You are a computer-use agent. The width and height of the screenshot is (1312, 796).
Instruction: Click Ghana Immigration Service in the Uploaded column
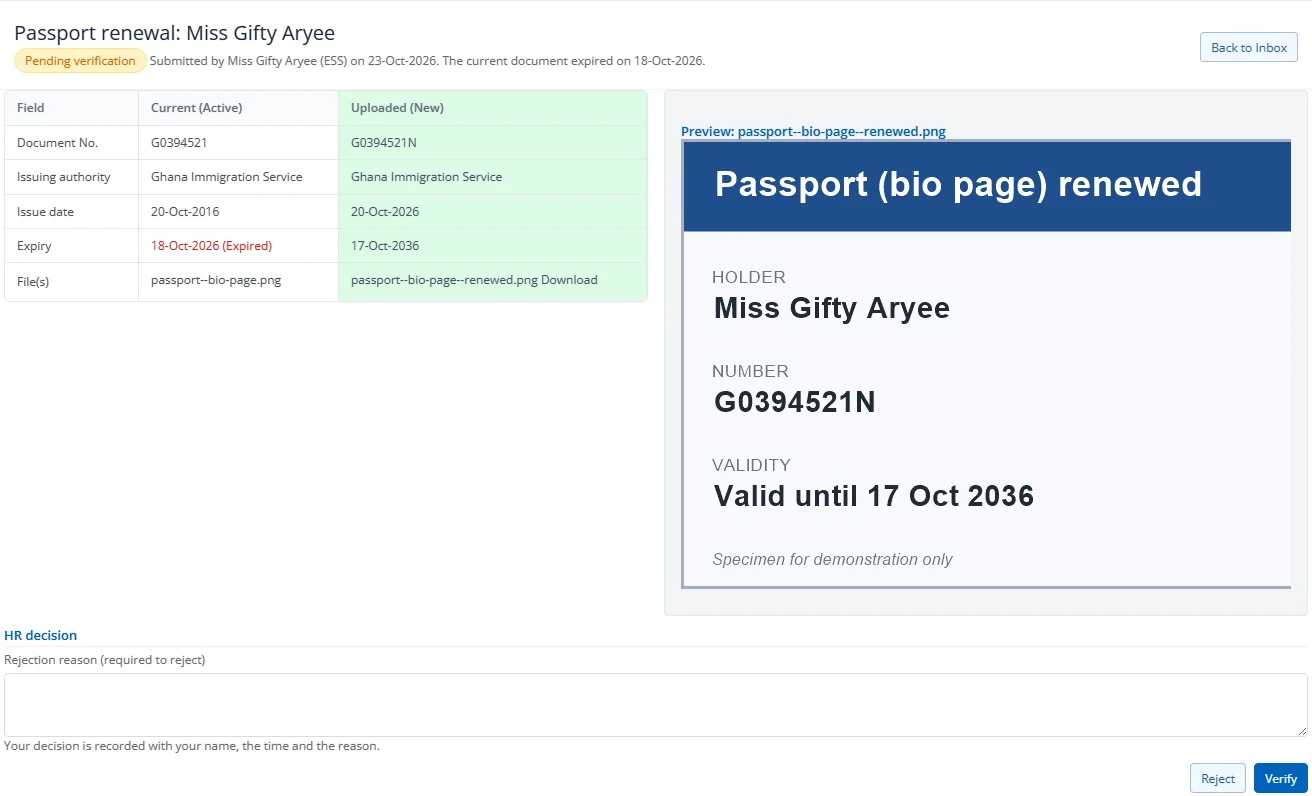pyautogui.click(x=427, y=177)
